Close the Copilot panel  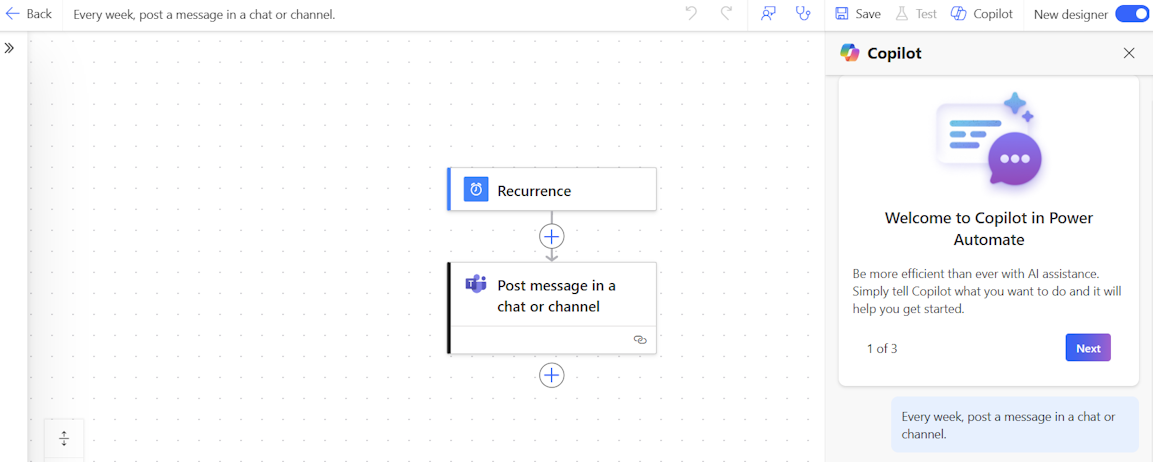point(1129,53)
